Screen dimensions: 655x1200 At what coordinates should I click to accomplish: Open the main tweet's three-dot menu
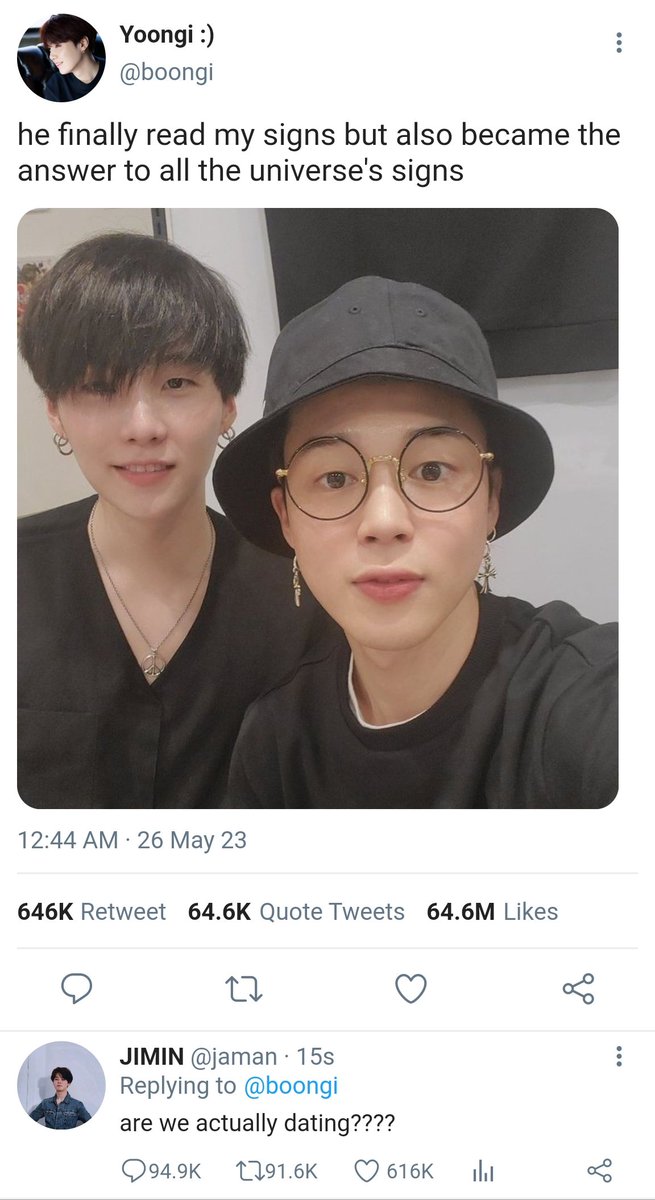tap(619, 43)
